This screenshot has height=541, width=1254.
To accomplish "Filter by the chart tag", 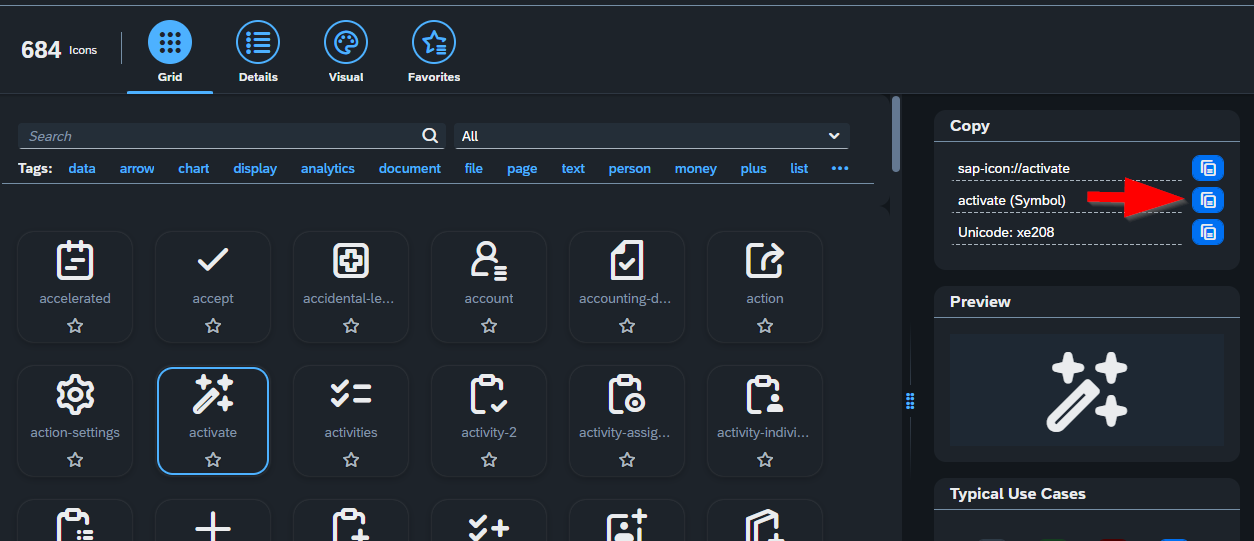I will pos(194,168).
